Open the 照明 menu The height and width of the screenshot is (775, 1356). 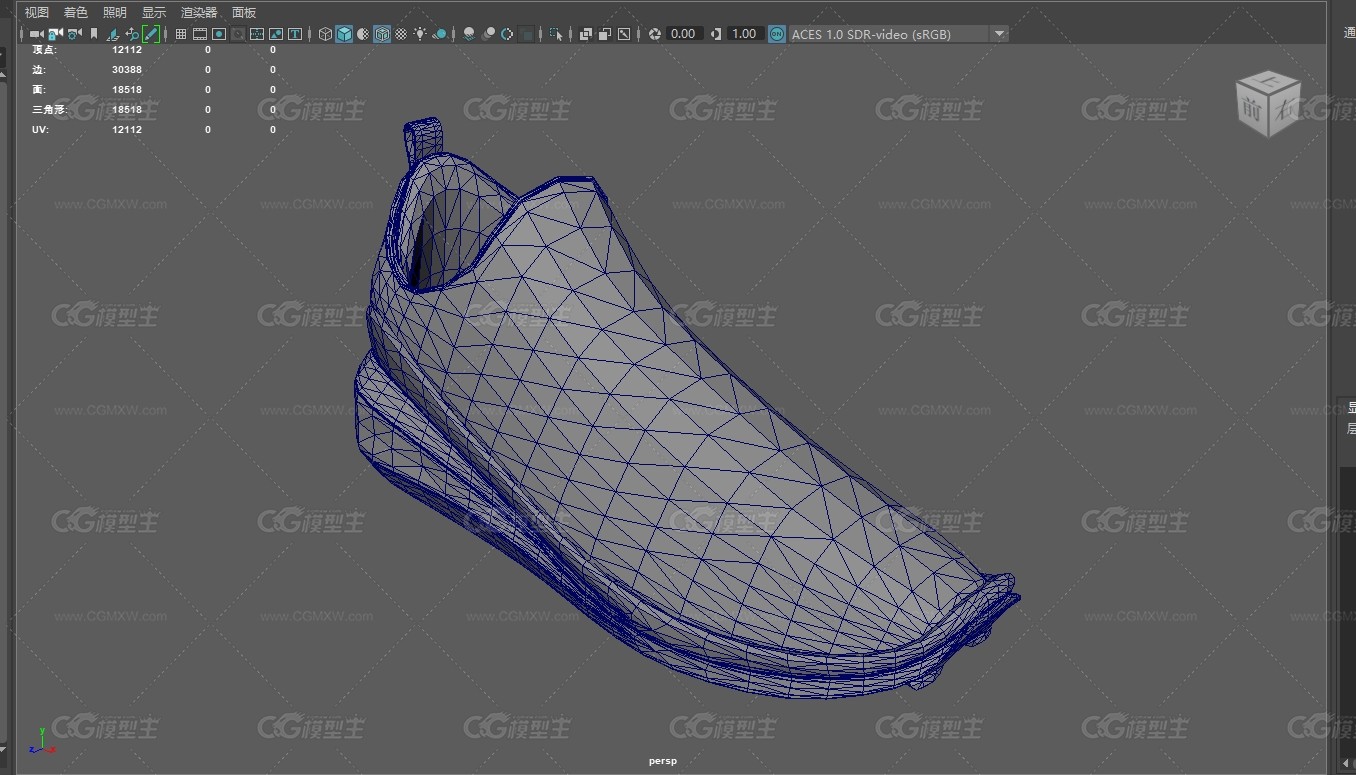pos(115,12)
